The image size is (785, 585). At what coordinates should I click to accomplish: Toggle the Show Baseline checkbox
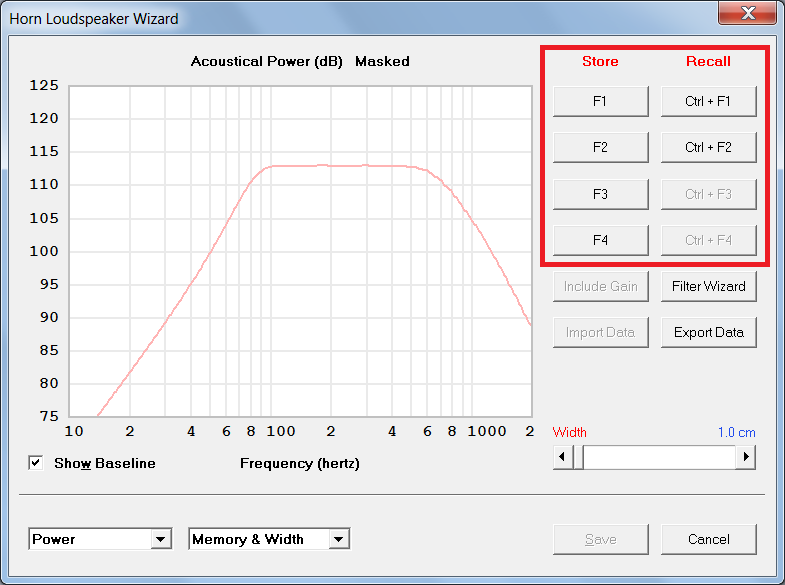(36, 463)
